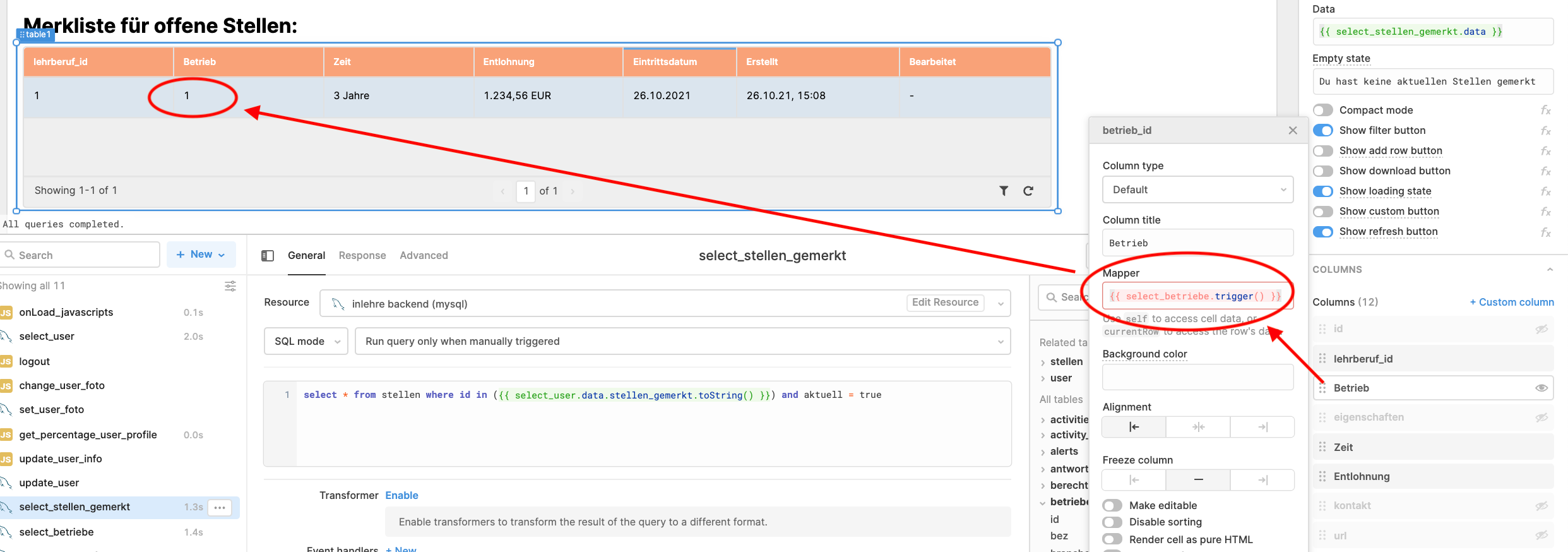Switch to the Response tab
The image size is (1568, 552).
pyautogui.click(x=362, y=256)
